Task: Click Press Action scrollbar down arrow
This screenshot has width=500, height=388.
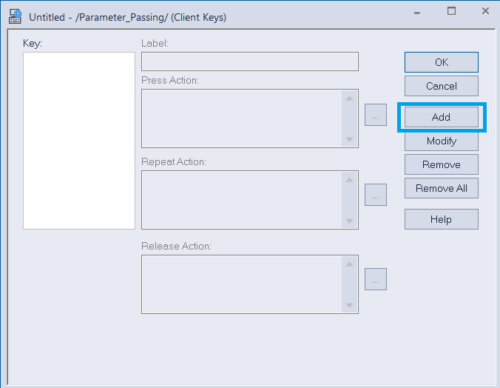Action: (x=349, y=139)
